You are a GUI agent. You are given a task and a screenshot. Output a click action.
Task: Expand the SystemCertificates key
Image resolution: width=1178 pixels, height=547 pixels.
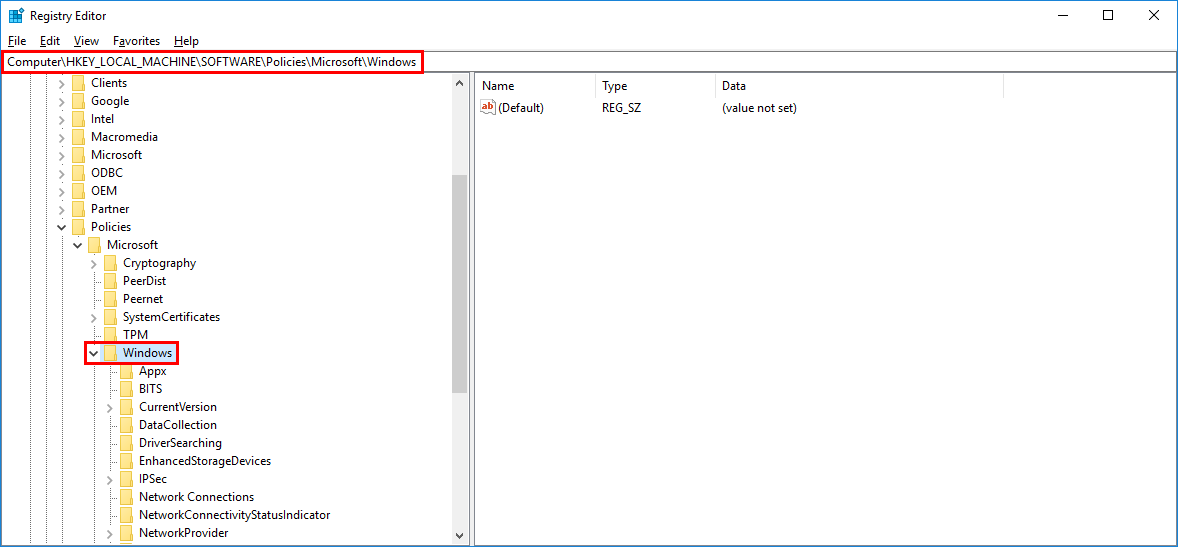[x=93, y=318]
